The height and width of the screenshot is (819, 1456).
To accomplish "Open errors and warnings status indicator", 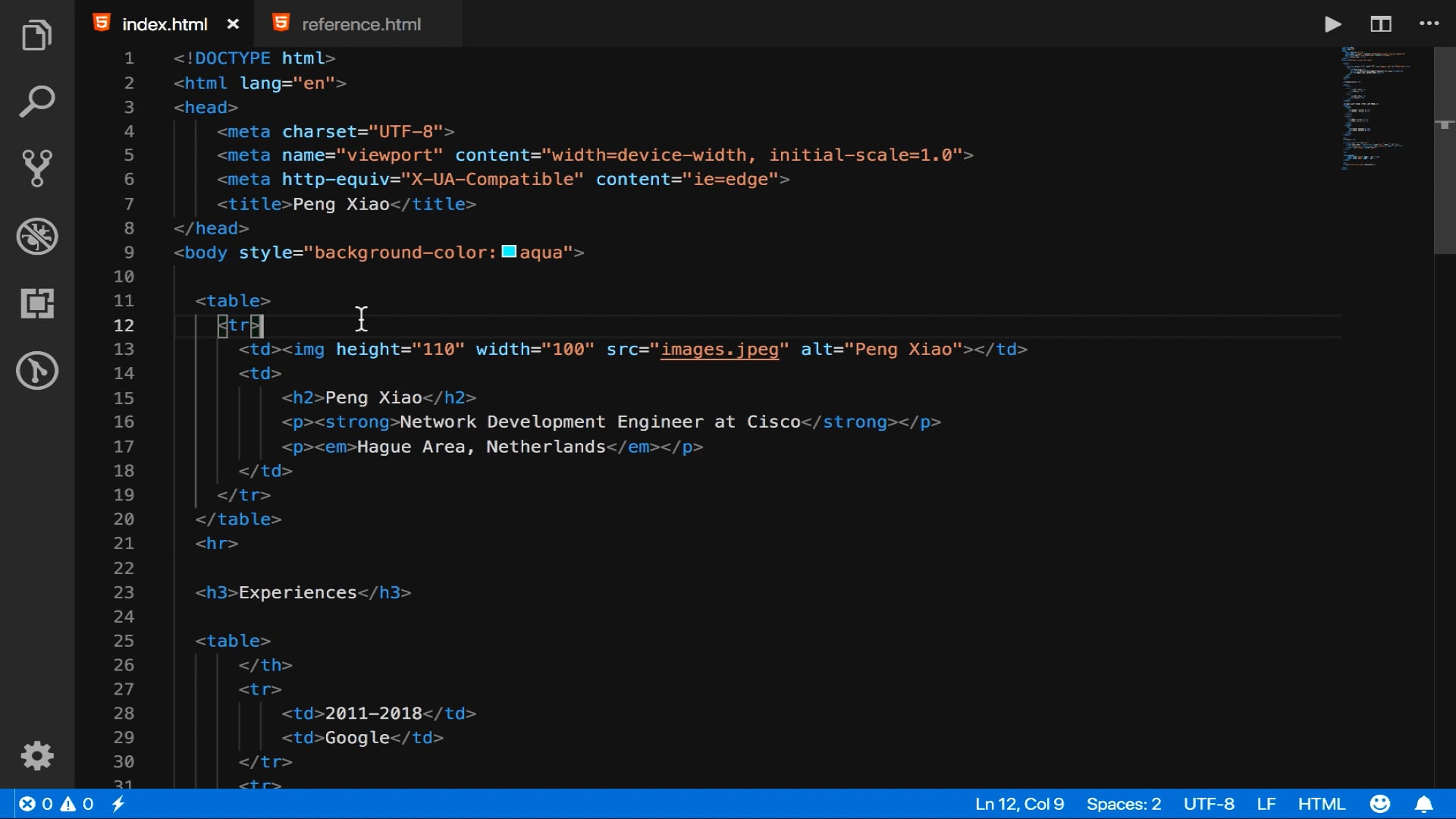I will pos(56,804).
